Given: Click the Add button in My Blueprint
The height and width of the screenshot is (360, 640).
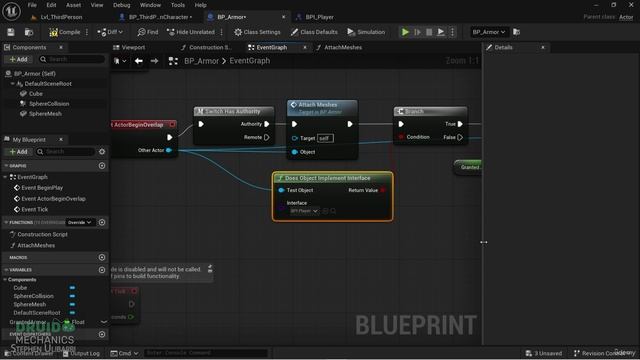Looking at the screenshot, I should 19,151.
